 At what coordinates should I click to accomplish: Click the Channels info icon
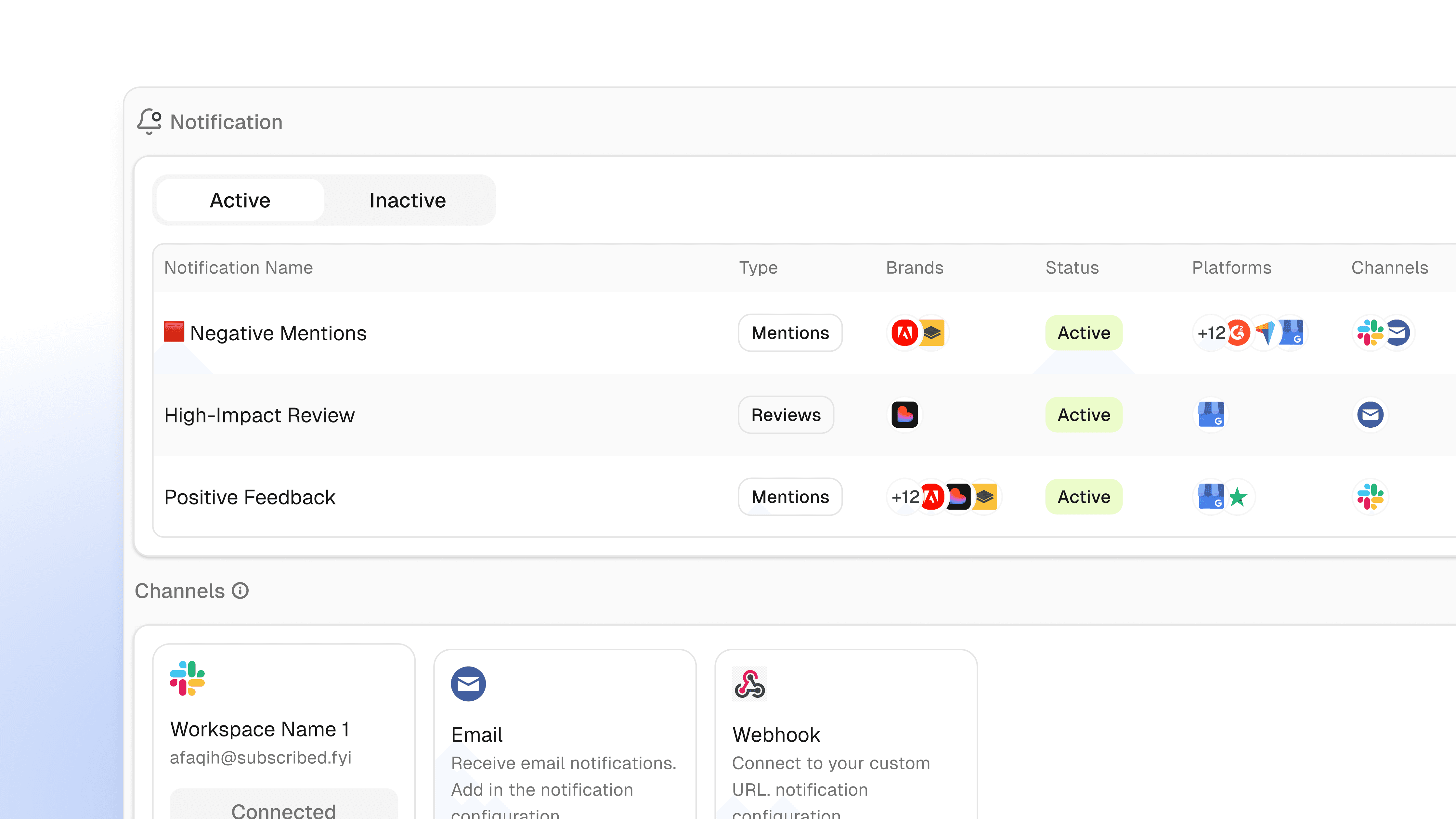tap(240, 591)
